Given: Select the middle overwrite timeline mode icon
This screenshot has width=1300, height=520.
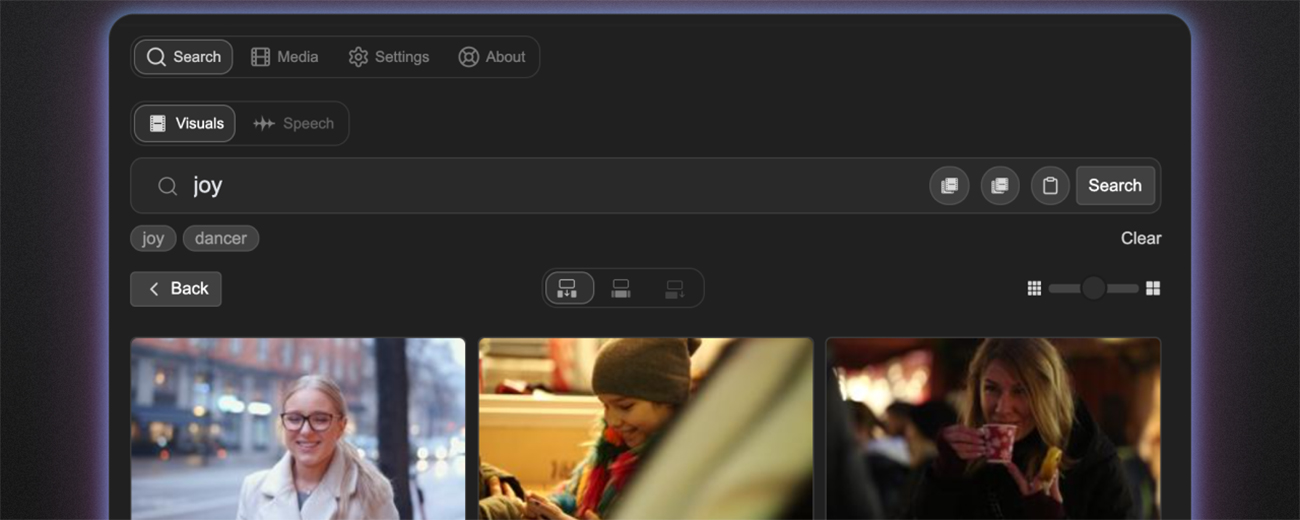Looking at the screenshot, I should tap(621, 289).
